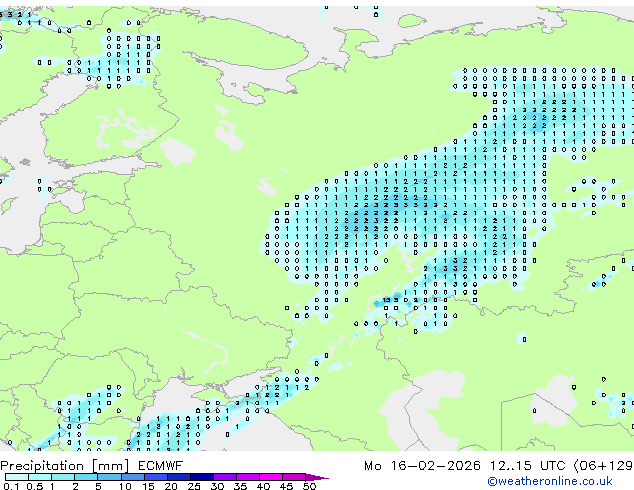Click the 'Mo 16-02-2026' date label
Image resolution: width=634 pixels, height=490 pixels.
click(x=422, y=466)
